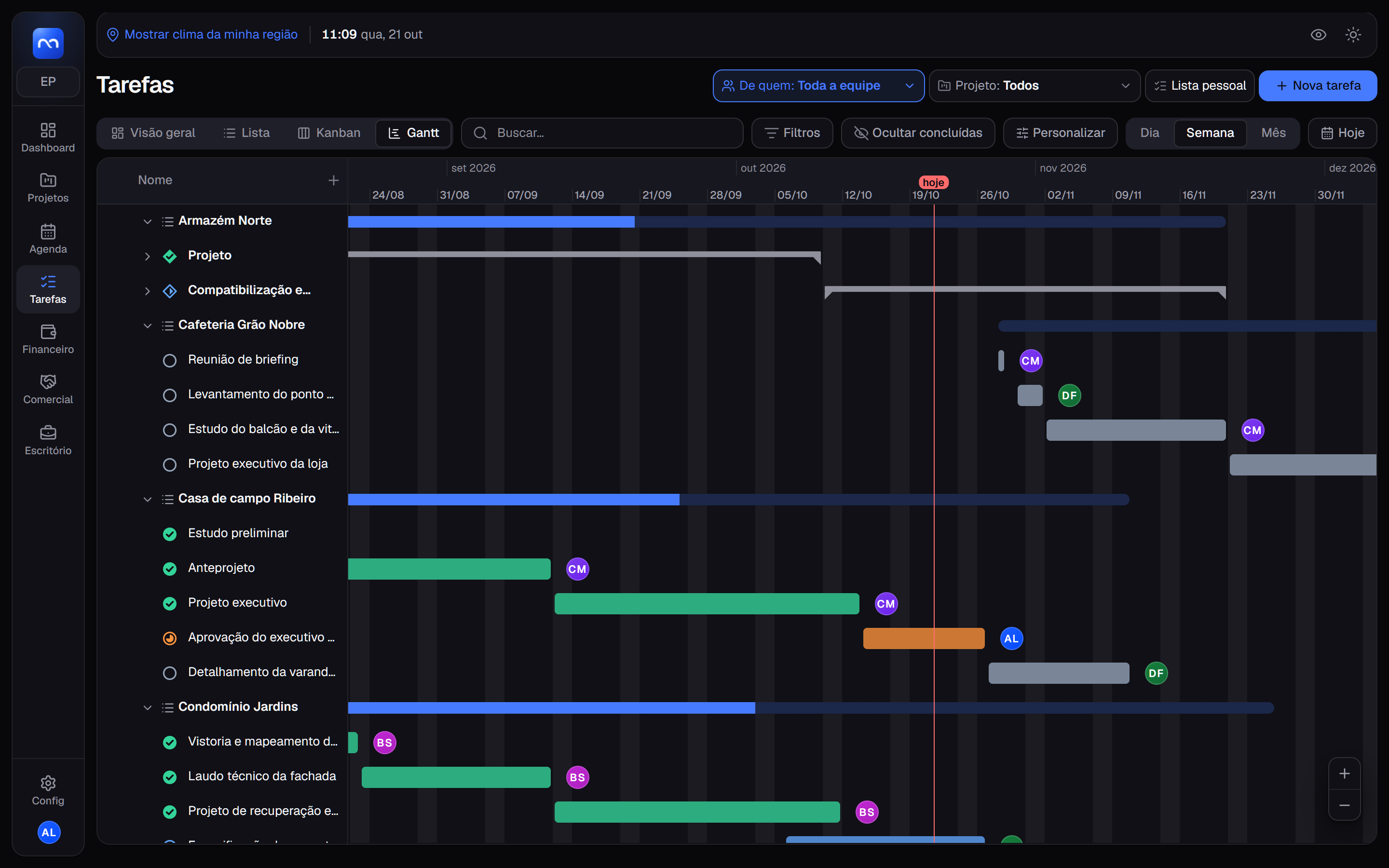
Task: Mark Reunião de briefing as complete
Action: pos(169,360)
